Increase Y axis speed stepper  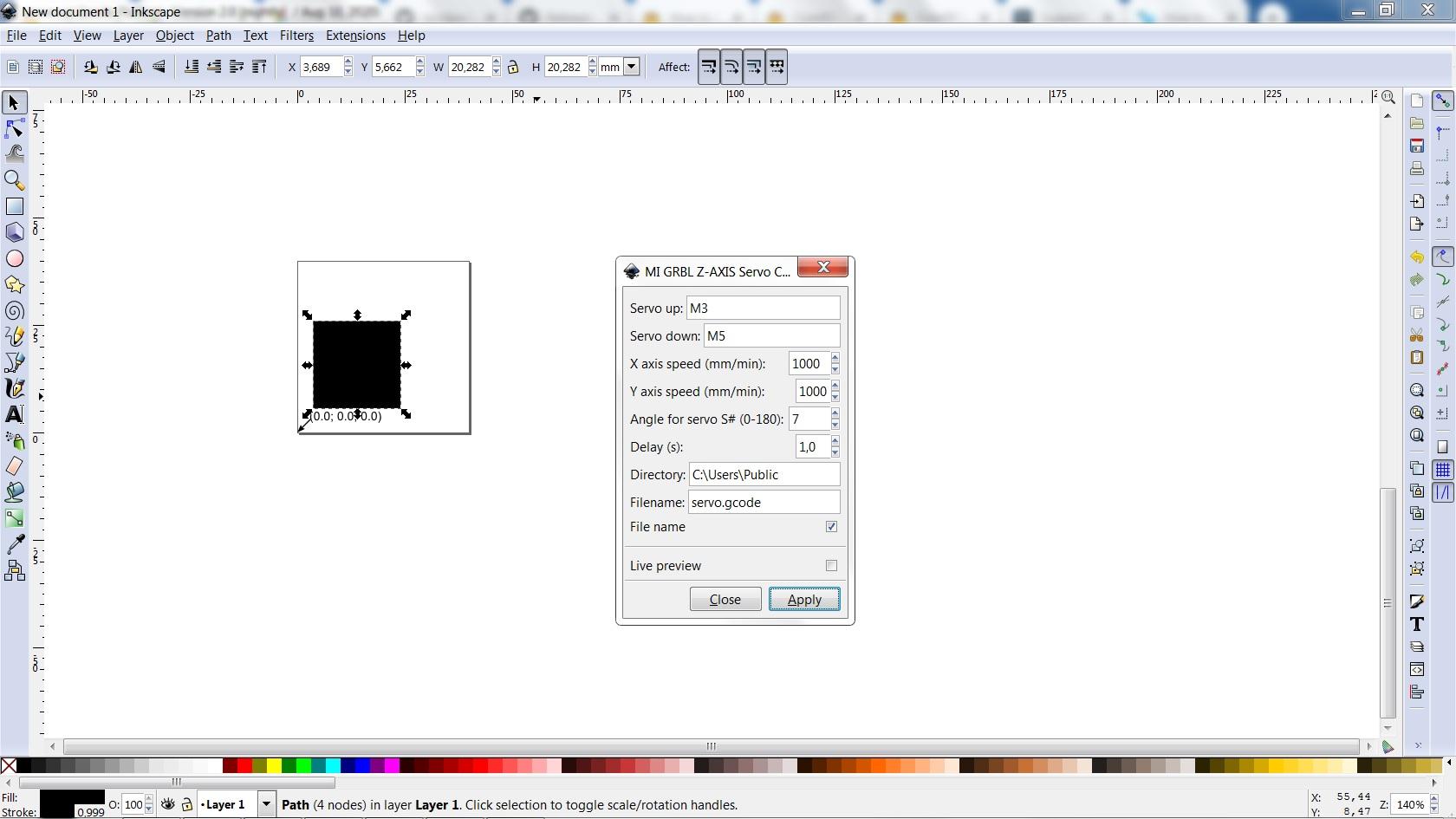point(835,387)
